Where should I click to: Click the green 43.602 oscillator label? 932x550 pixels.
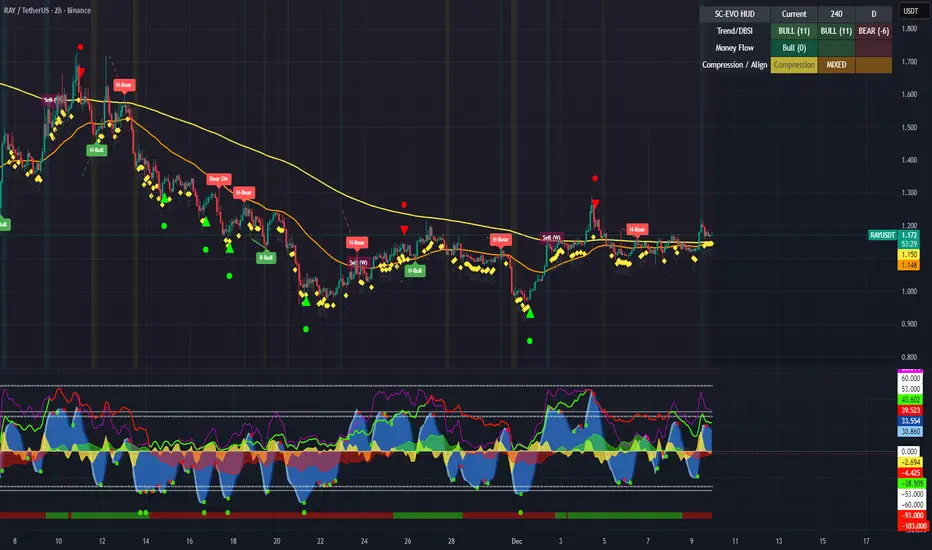910,400
